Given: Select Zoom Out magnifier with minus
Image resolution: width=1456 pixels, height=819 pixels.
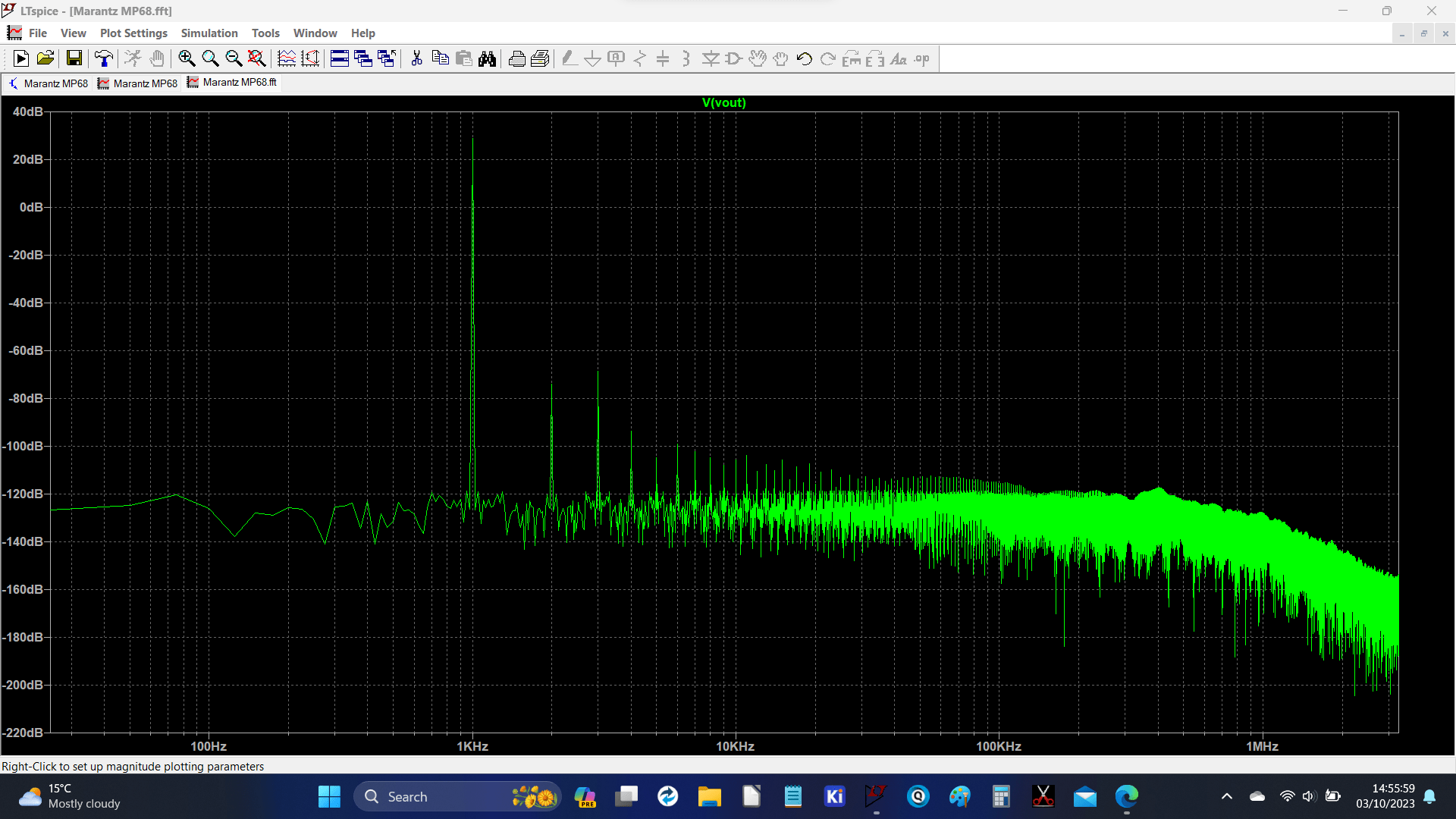Looking at the screenshot, I should click(x=234, y=58).
